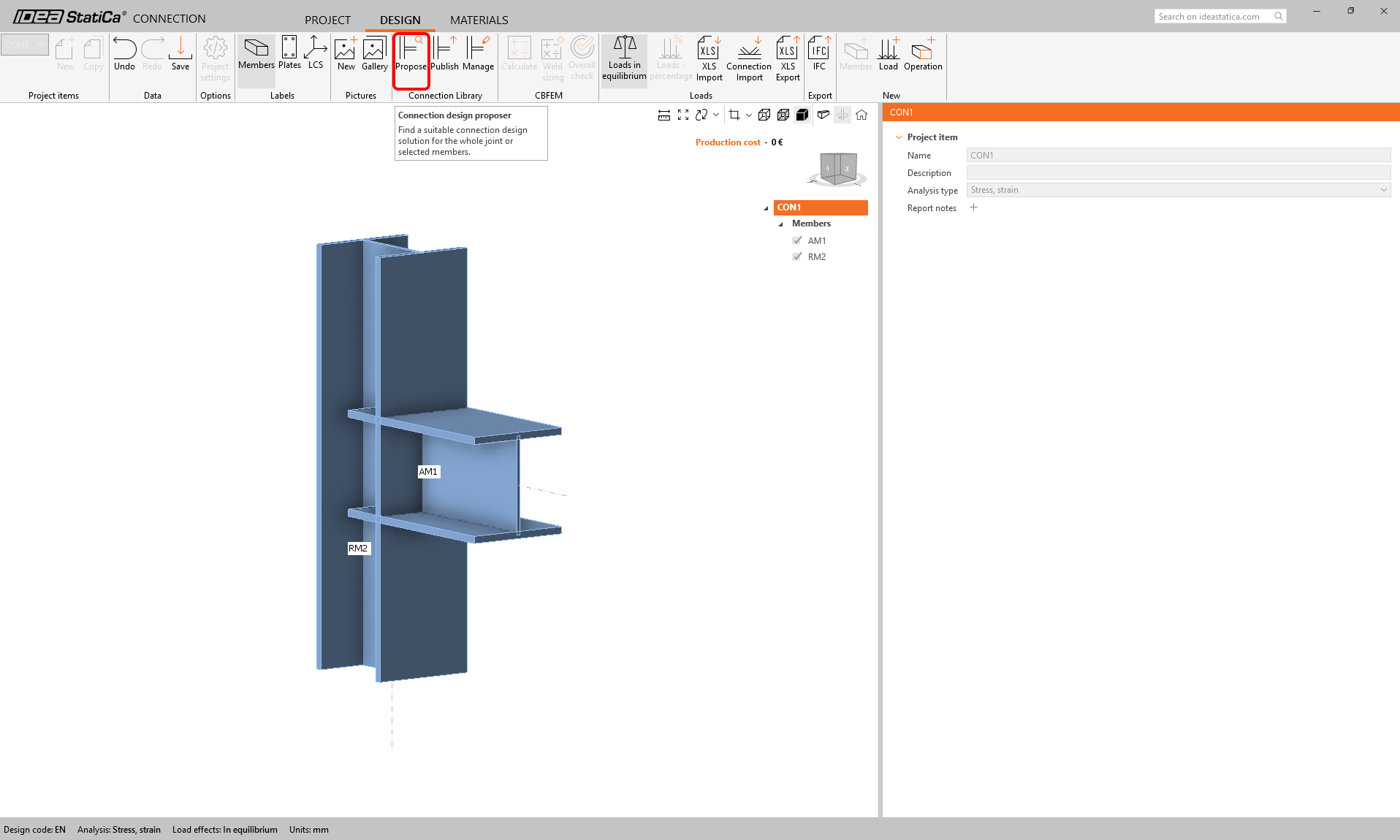This screenshot has width=1400, height=840.
Task: Click the Save button
Action: 180,54
